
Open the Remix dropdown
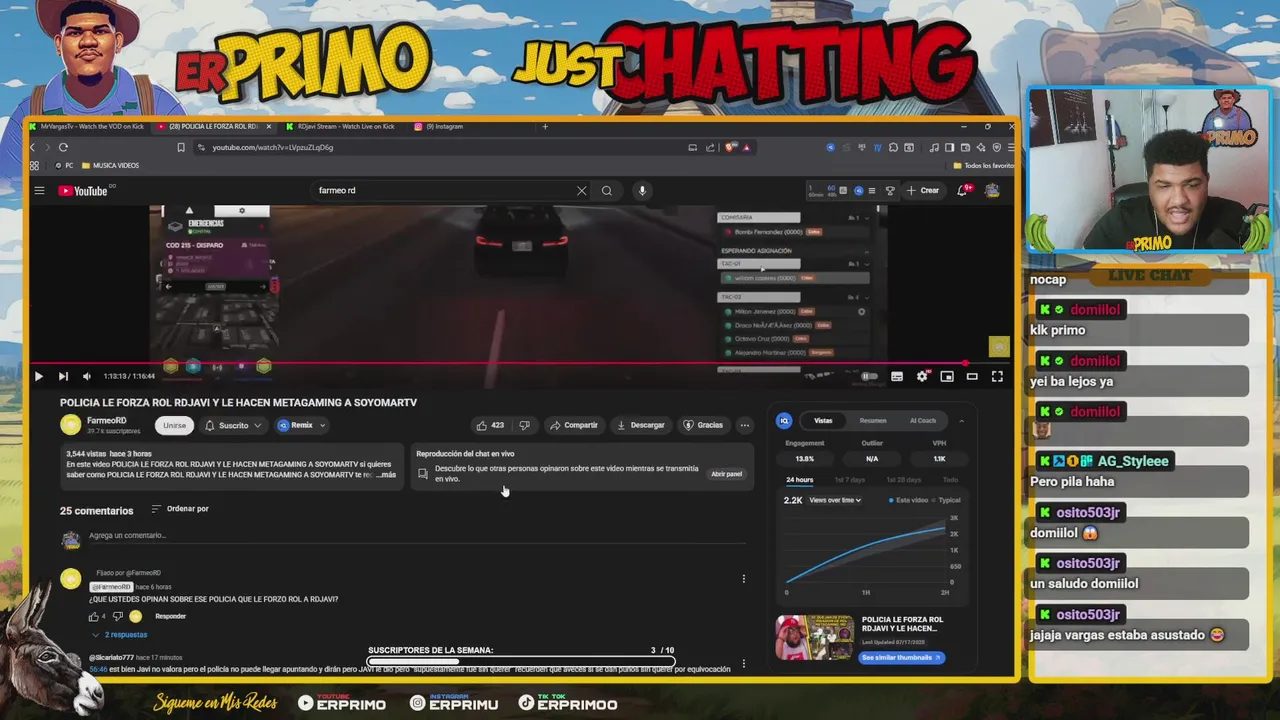[x=302, y=425]
